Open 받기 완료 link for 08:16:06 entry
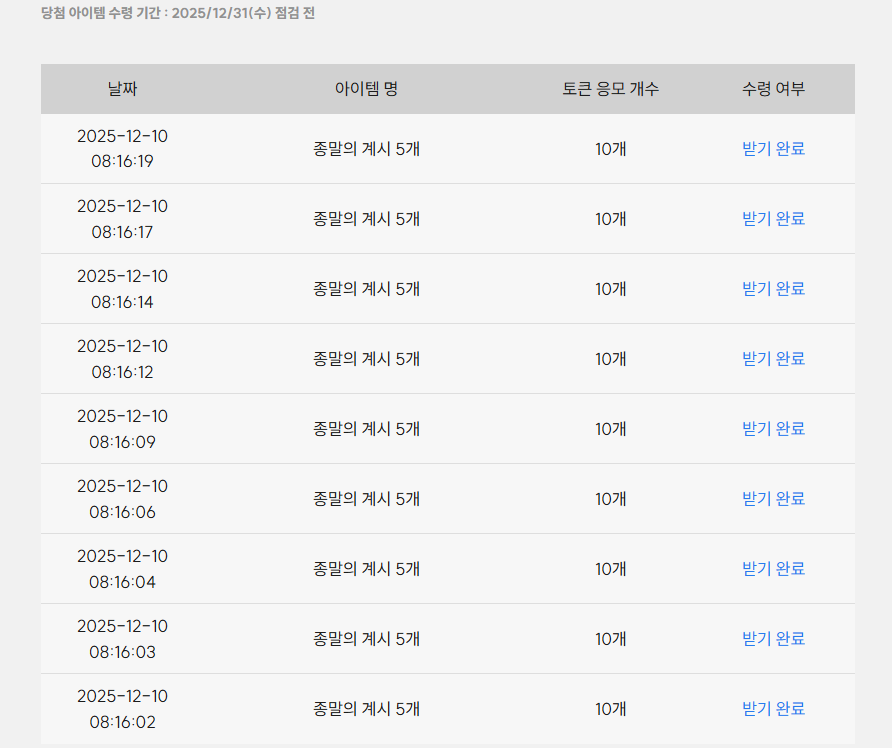This screenshot has width=892, height=748. click(773, 499)
